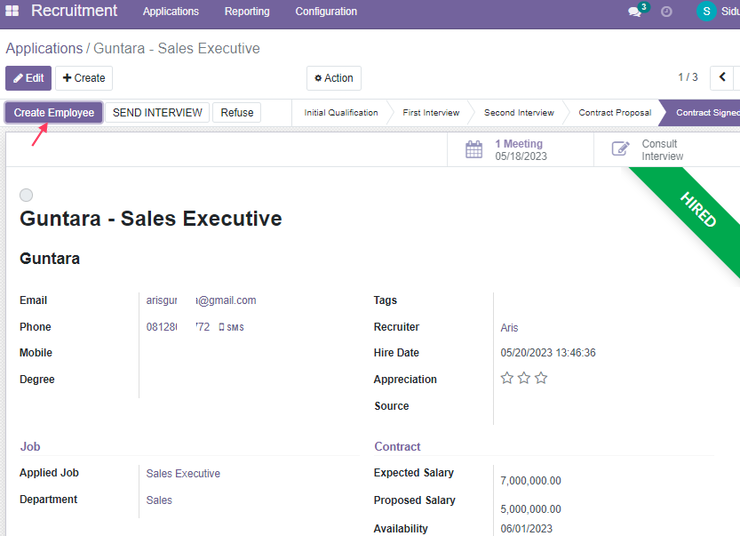Viewport: 740px width, 536px height.
Task: Set appreciation to first star
Action: click(x=507, y=378)
